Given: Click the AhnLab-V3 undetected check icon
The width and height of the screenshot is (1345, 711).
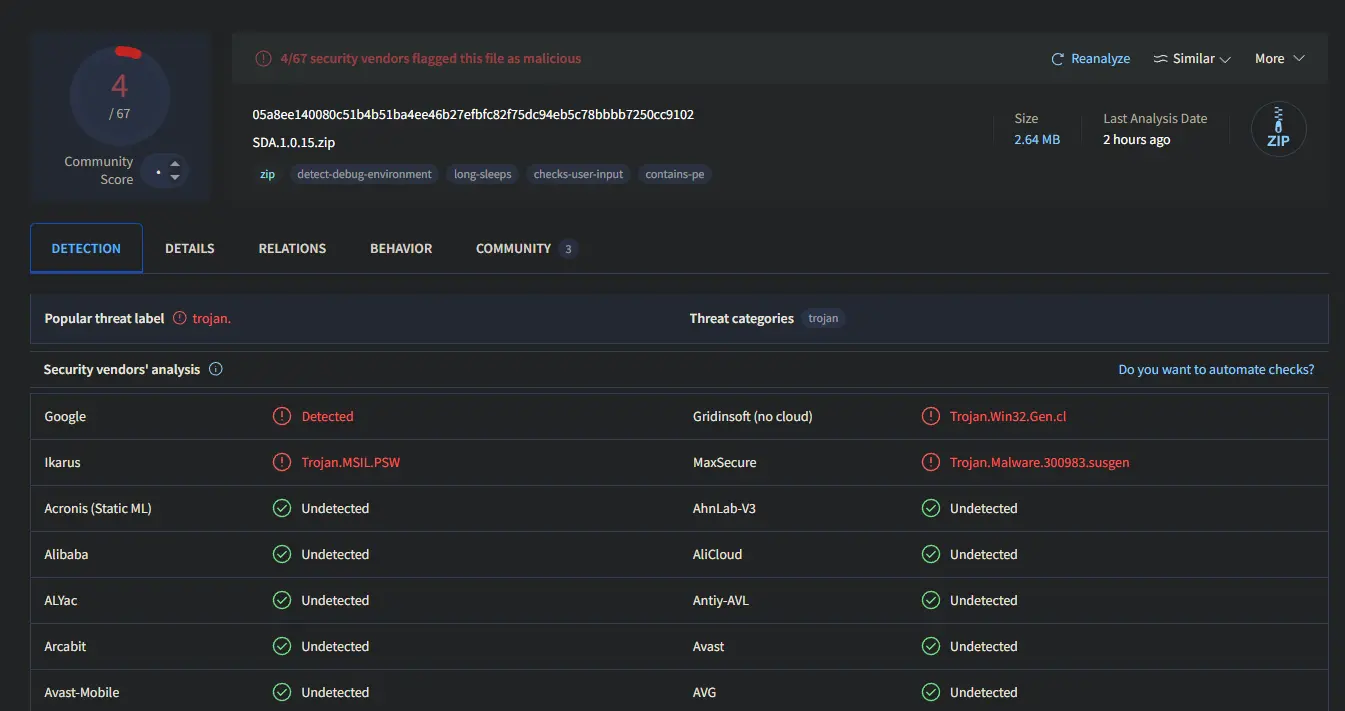Looking at the screenshot, I should pos(931,508).
